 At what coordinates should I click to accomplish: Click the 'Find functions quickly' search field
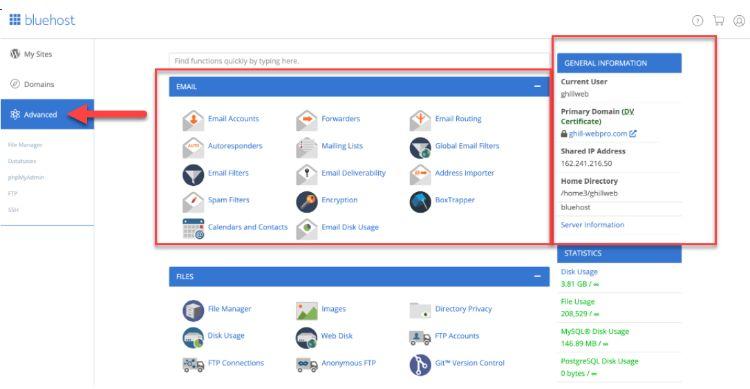(x=360, y=61)
